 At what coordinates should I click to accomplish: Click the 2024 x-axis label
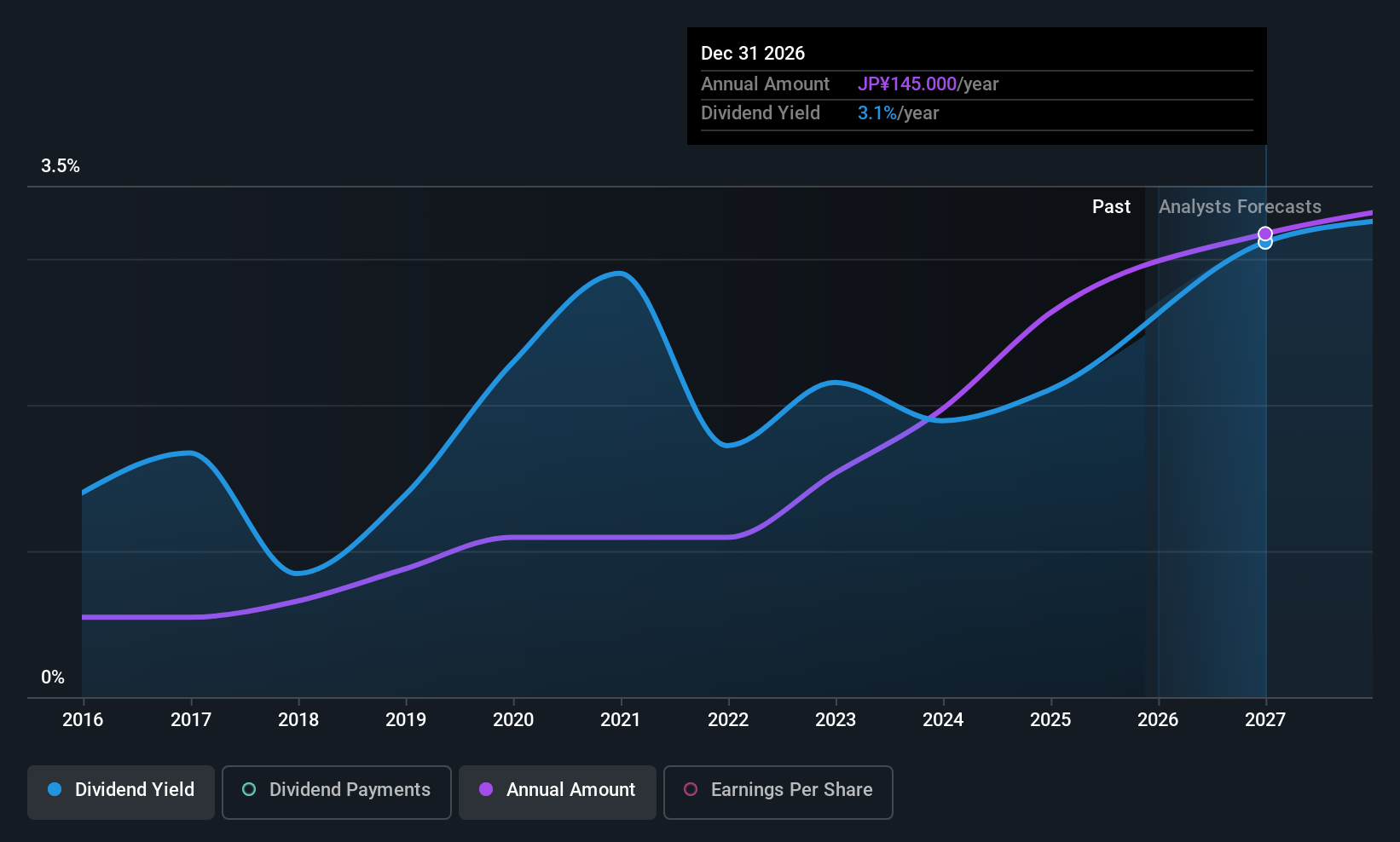point(943,720)
